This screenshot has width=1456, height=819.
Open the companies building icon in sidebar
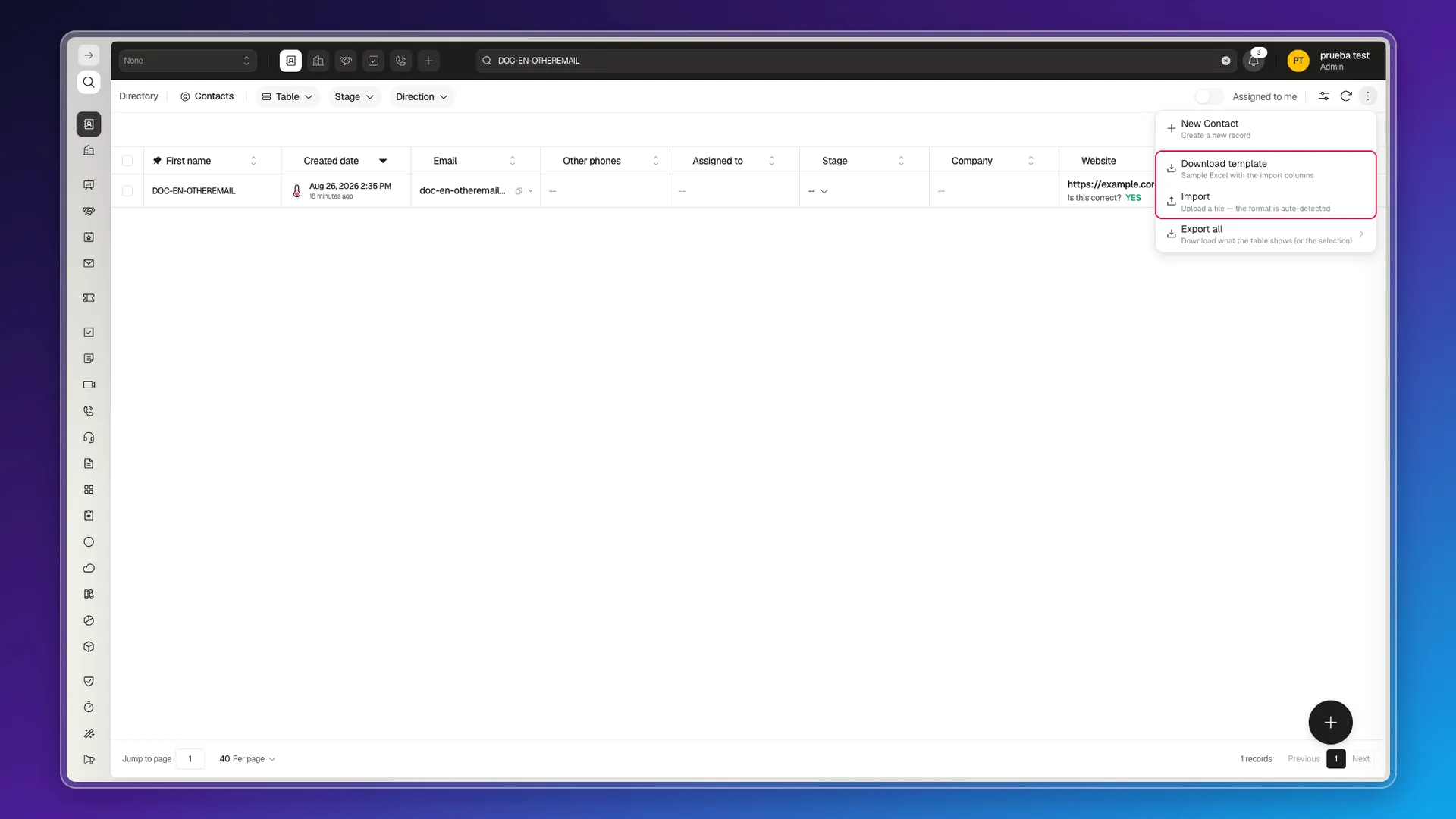89,150
